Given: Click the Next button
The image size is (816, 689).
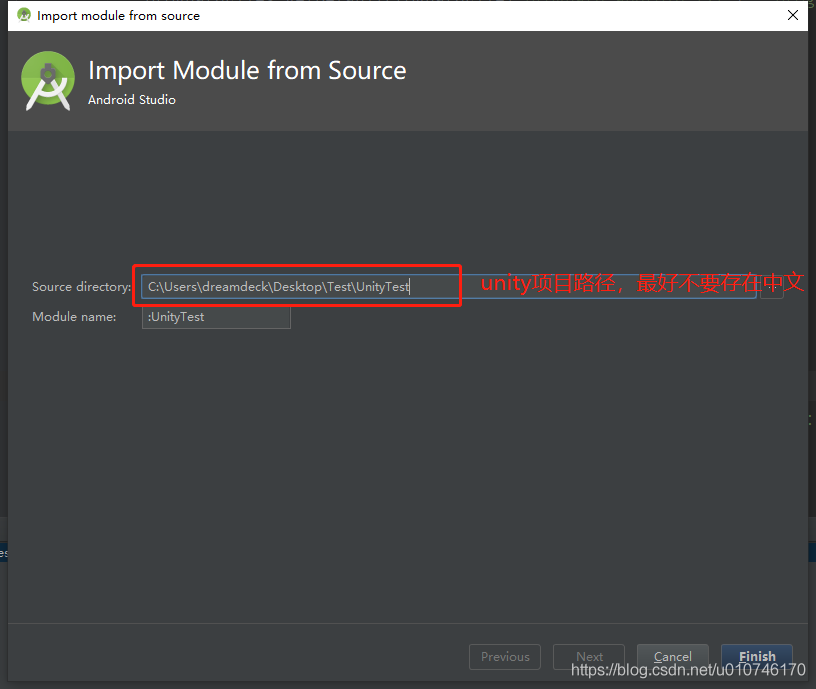Looking at the screenshot, I should (x=589, y=656).
